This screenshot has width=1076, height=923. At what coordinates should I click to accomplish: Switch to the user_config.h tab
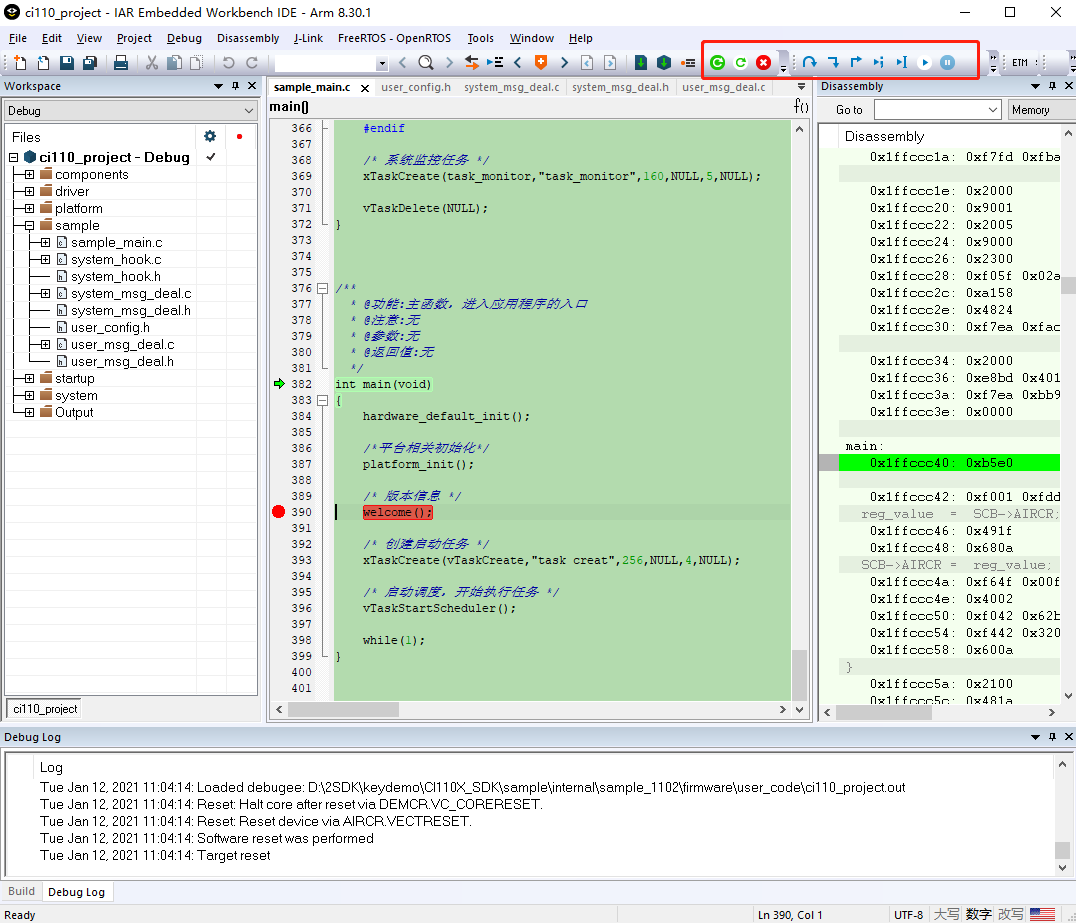click(416, 87)
